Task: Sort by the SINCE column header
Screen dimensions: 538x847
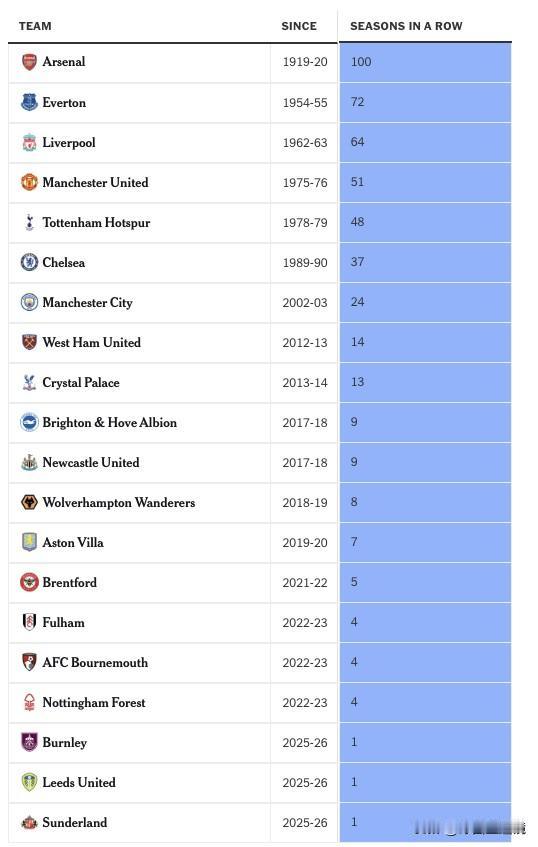Action: 299,26
